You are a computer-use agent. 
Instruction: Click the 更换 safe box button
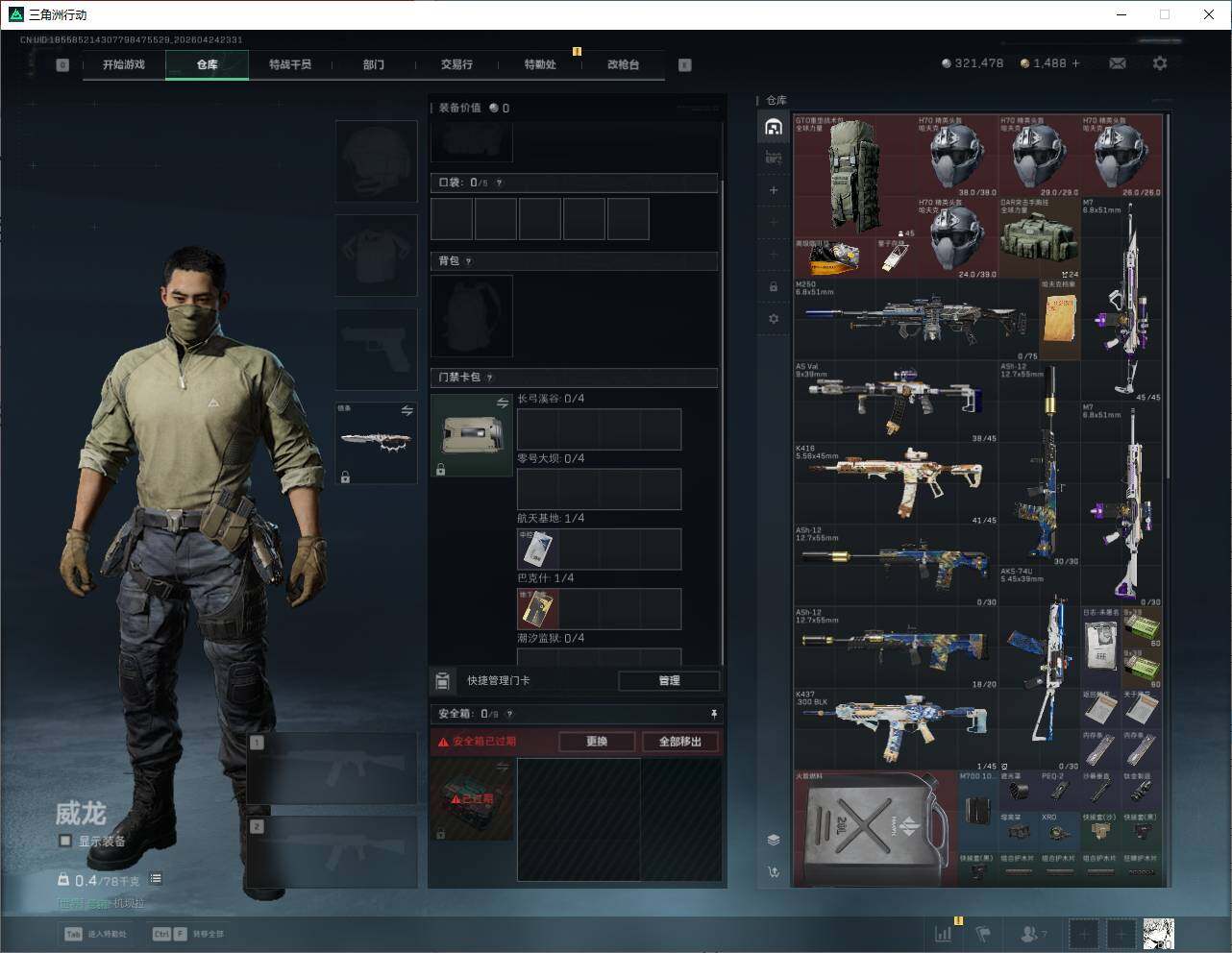point(597,742)
